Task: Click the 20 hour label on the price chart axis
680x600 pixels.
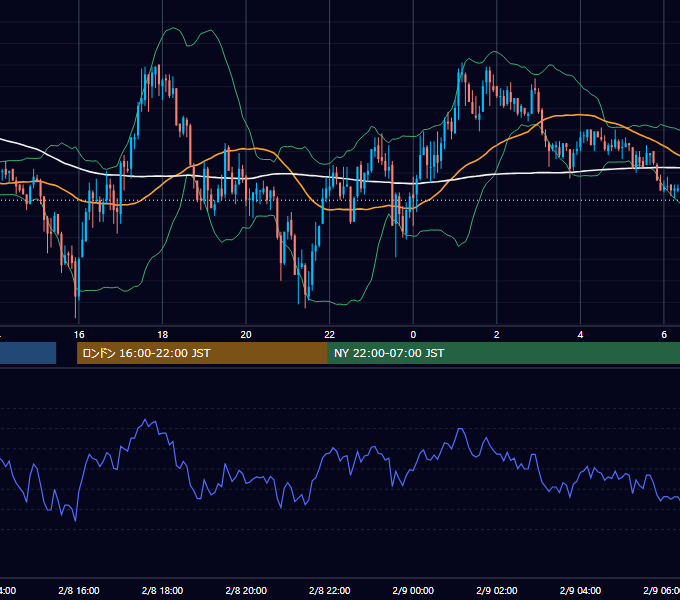Action: point(246,335)
